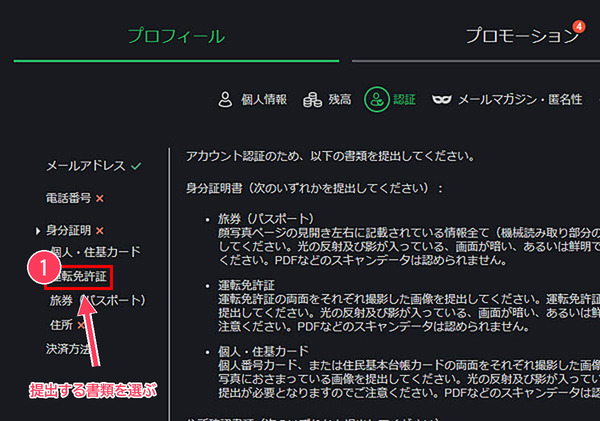Image resolution: width=600 pixels, height=421 pixels.
Task: Click the 旅券（パスポート）bullet heading
Action: (x=266, y=219)
